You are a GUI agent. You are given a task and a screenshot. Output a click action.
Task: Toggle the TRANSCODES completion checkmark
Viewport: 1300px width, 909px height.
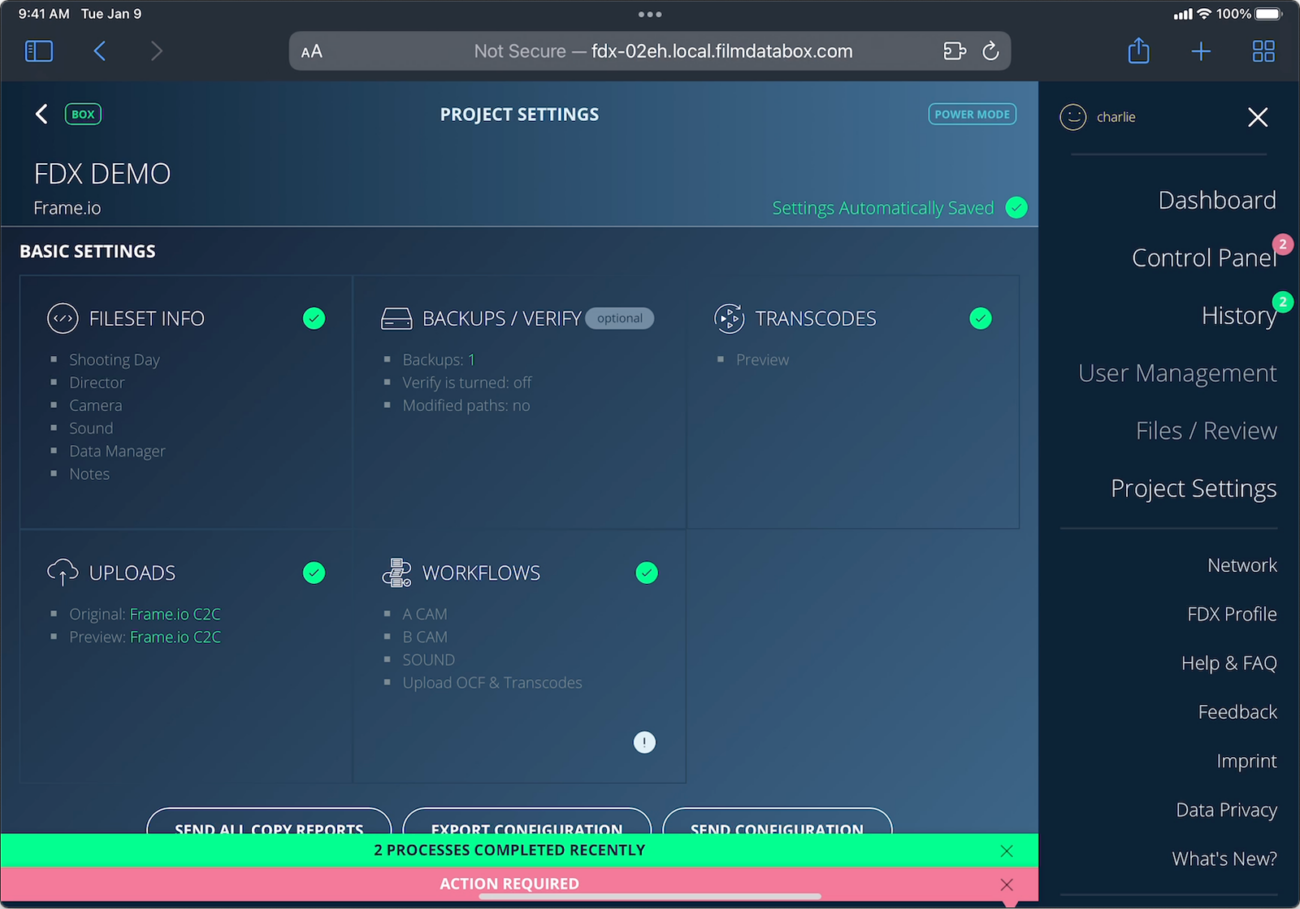point(980,318)
